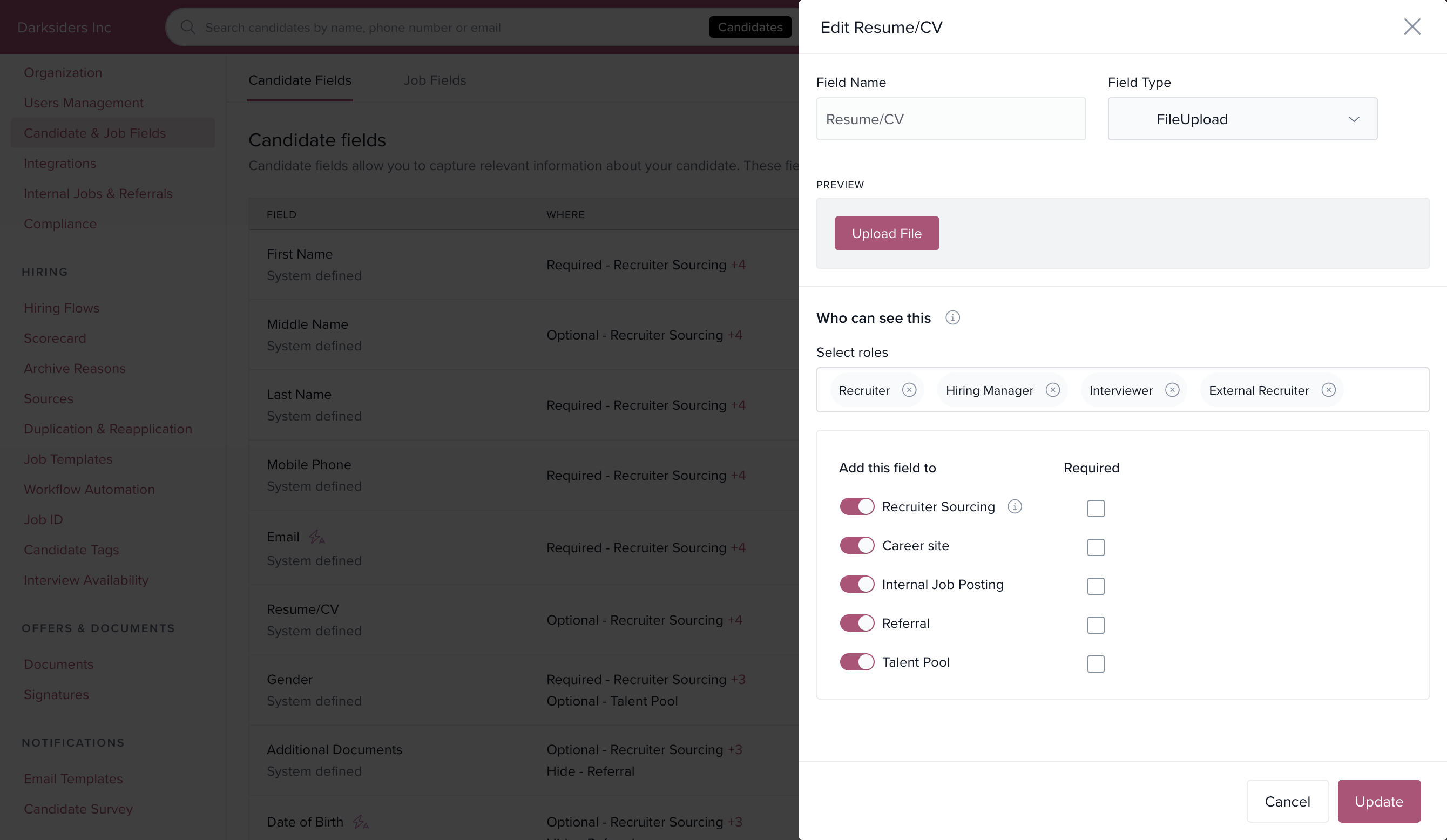This screenshot has height=840, width=1447.
Task: Remove the Recruiter role chip
Action: (x=909, y=390)
